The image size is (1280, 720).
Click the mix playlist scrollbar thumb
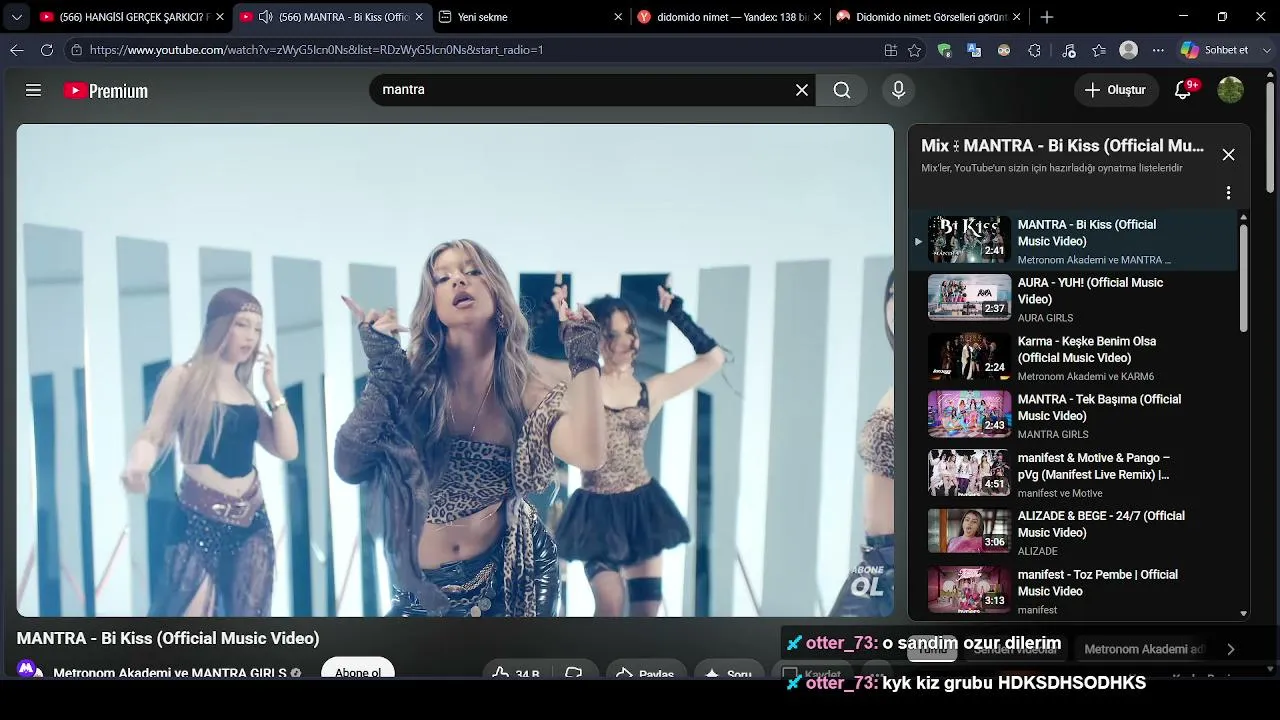tap(1243, 277)
